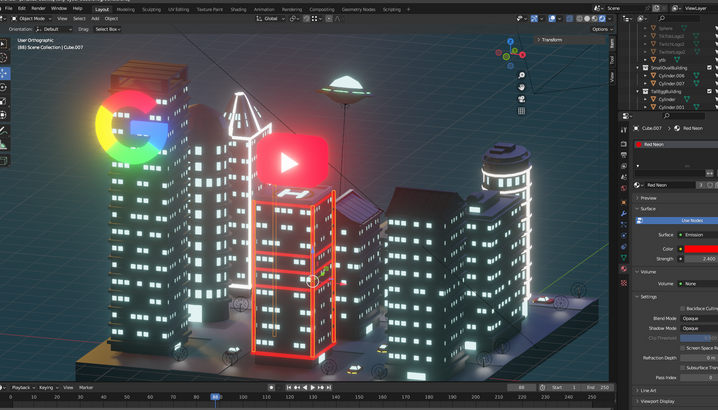Viewport: 718px width, 410px height.
Task: Open the Output properties tab icon
Action: point(624,155)
